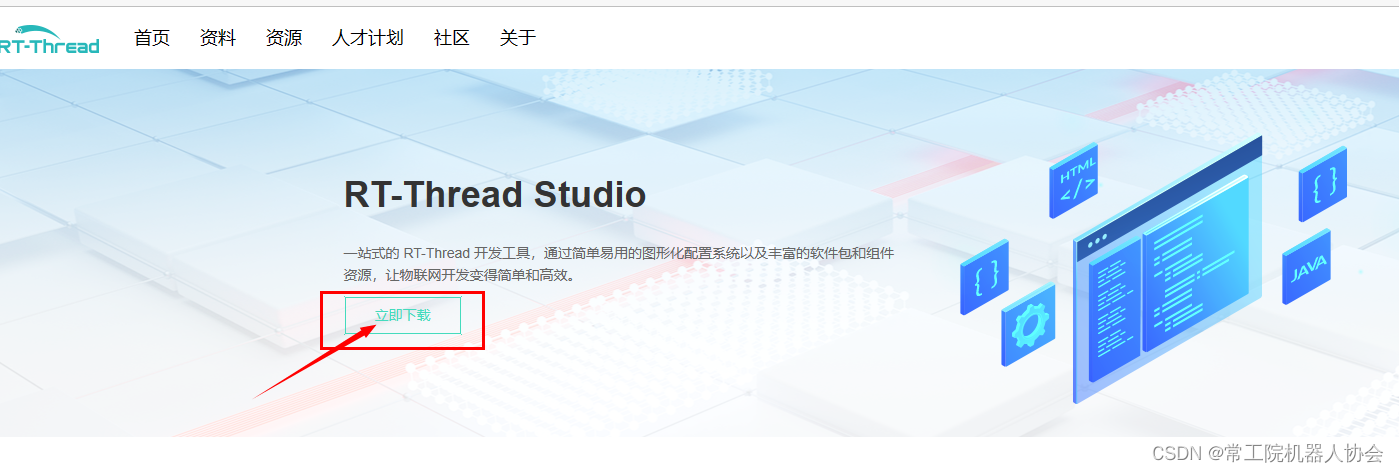Viewport: 1399px width, 473px height.
Task: Click the JAVA tile icon
Action: pos(1307,266)
